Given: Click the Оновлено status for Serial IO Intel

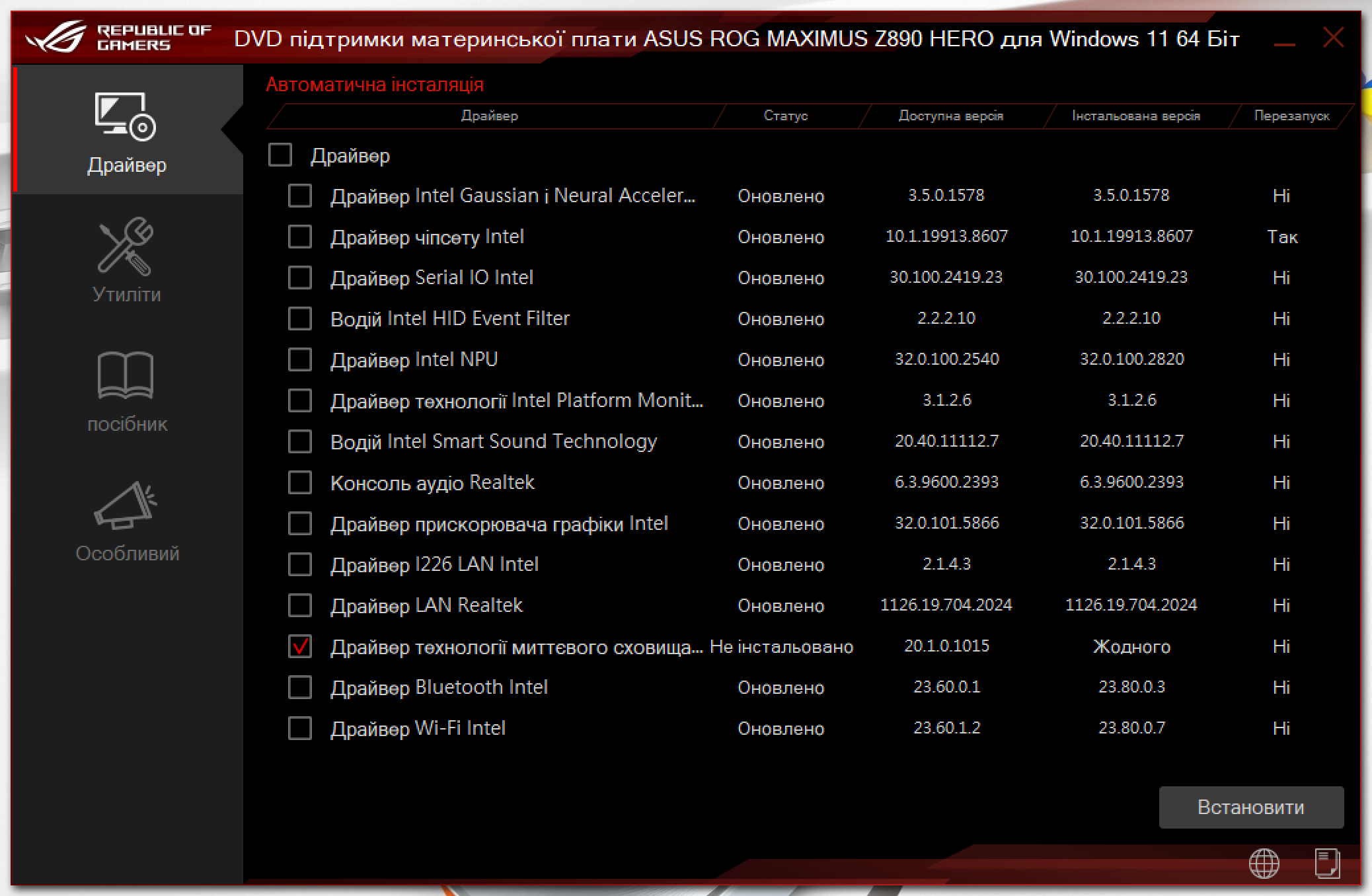Looking at the screenshot, I should [781, 278].
